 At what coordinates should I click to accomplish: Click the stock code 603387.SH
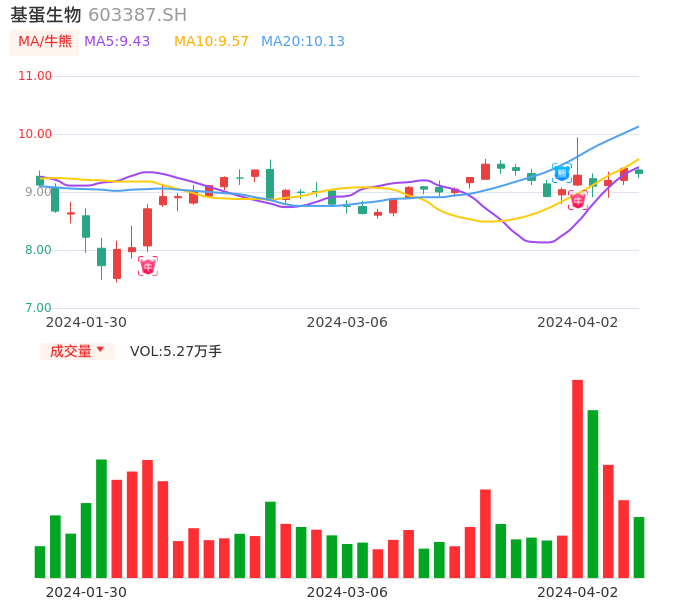(137, 15)
